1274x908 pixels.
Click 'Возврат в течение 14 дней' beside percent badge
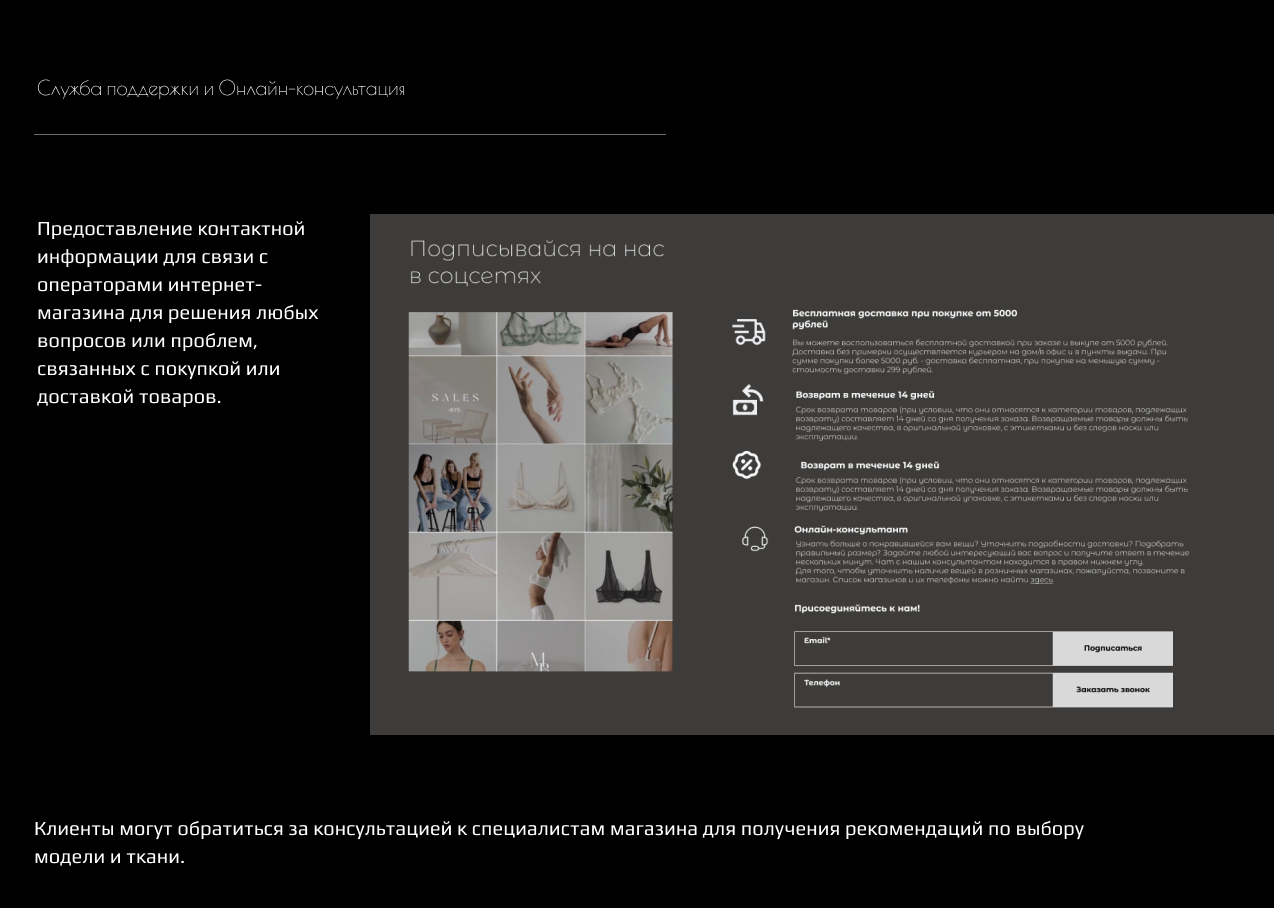(x=869, y=465)
